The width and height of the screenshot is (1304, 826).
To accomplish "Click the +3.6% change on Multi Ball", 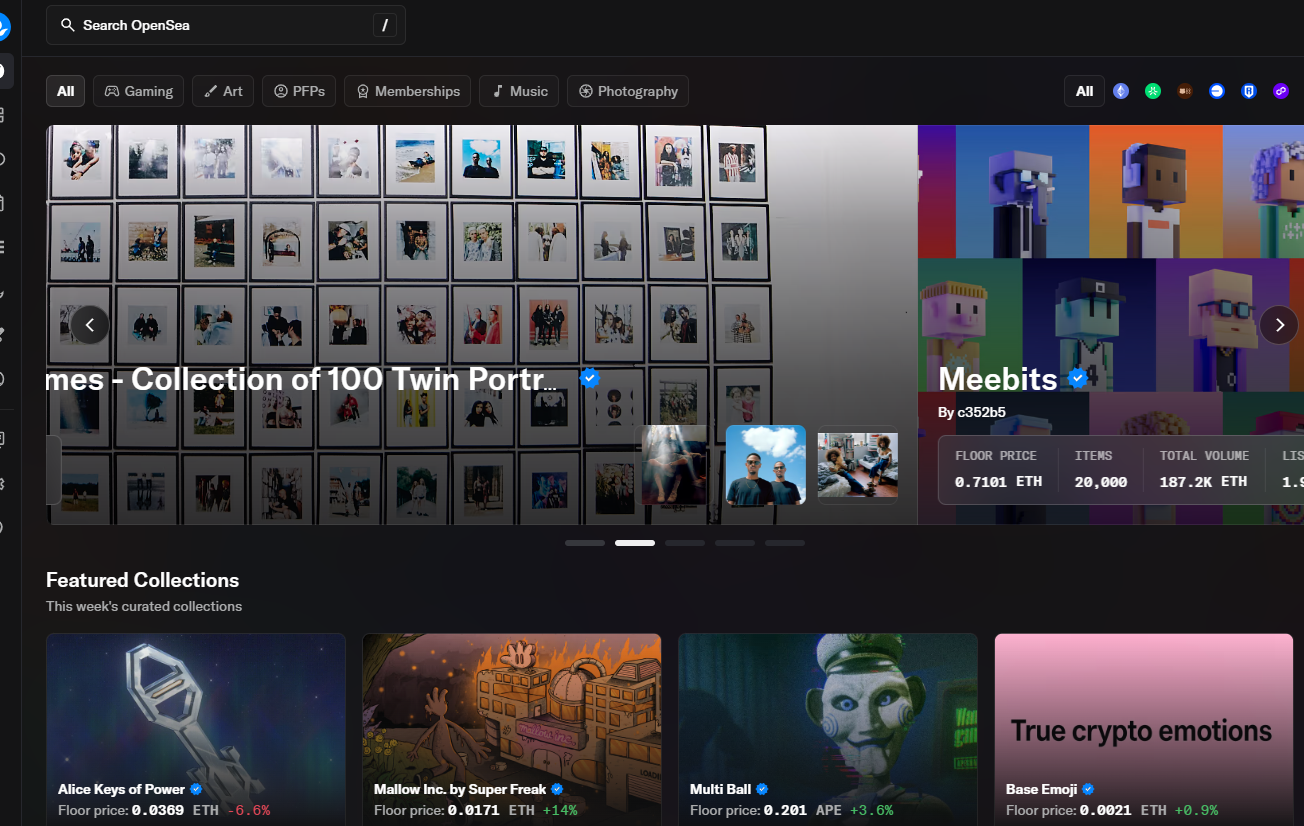I will pos(870,810).
